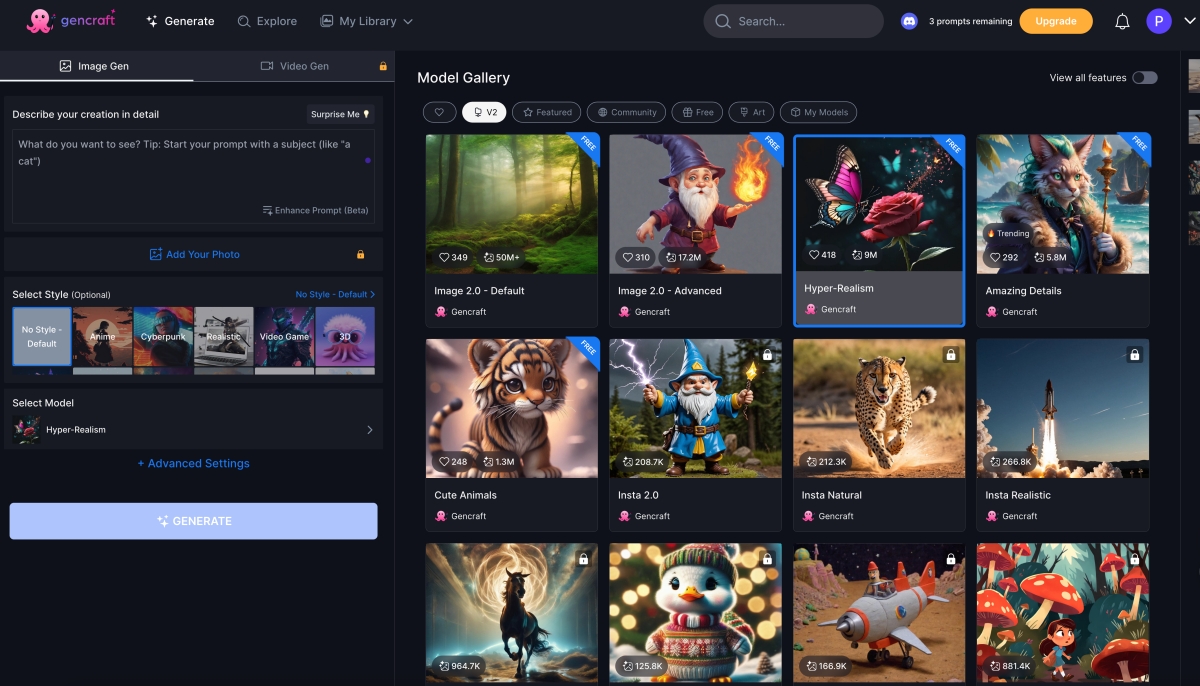This screenshot has height=686, width=1200.
Task: Open the notifications bell
Action: 1122,21
